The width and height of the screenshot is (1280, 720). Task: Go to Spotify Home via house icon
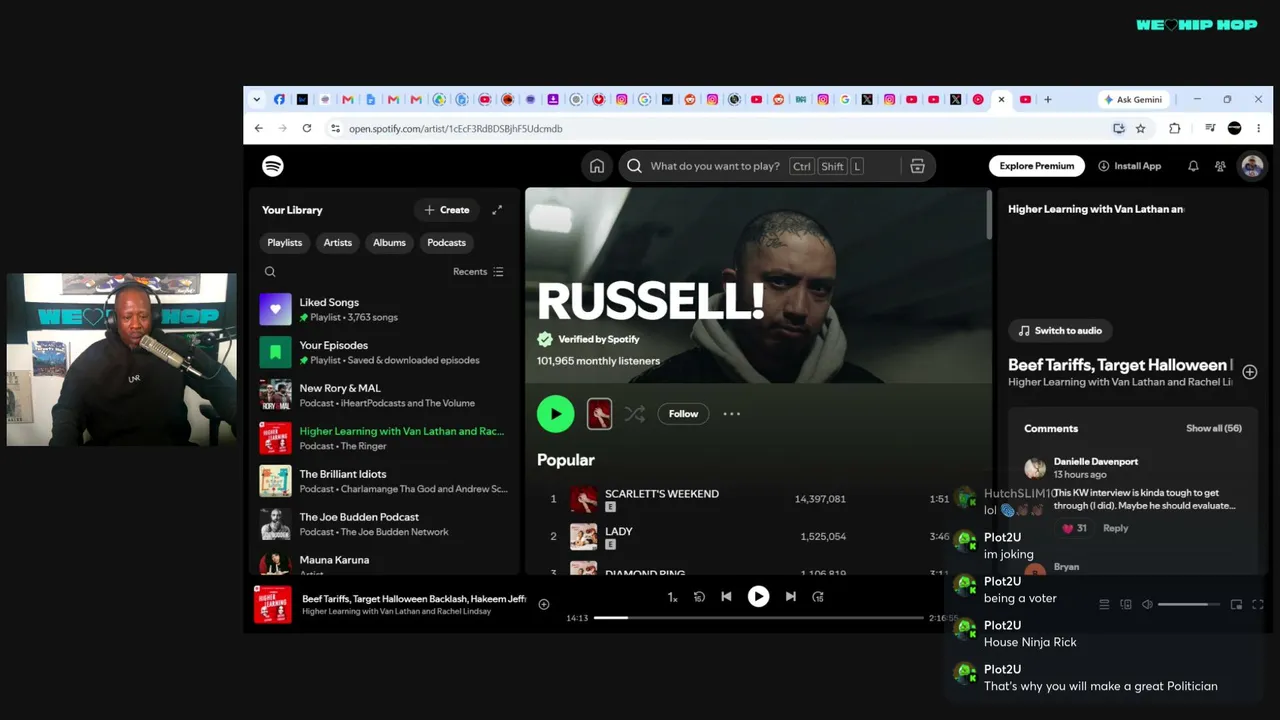597,166
